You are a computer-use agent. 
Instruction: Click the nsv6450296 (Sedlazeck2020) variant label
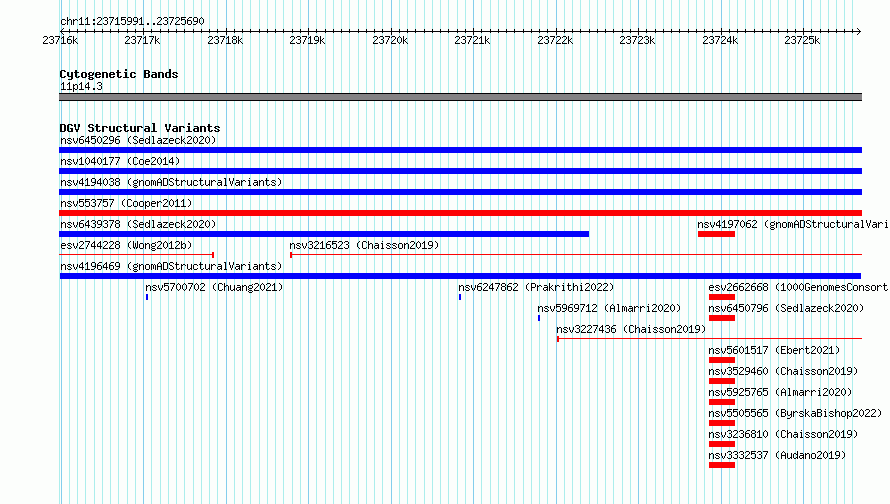[138, 140]
